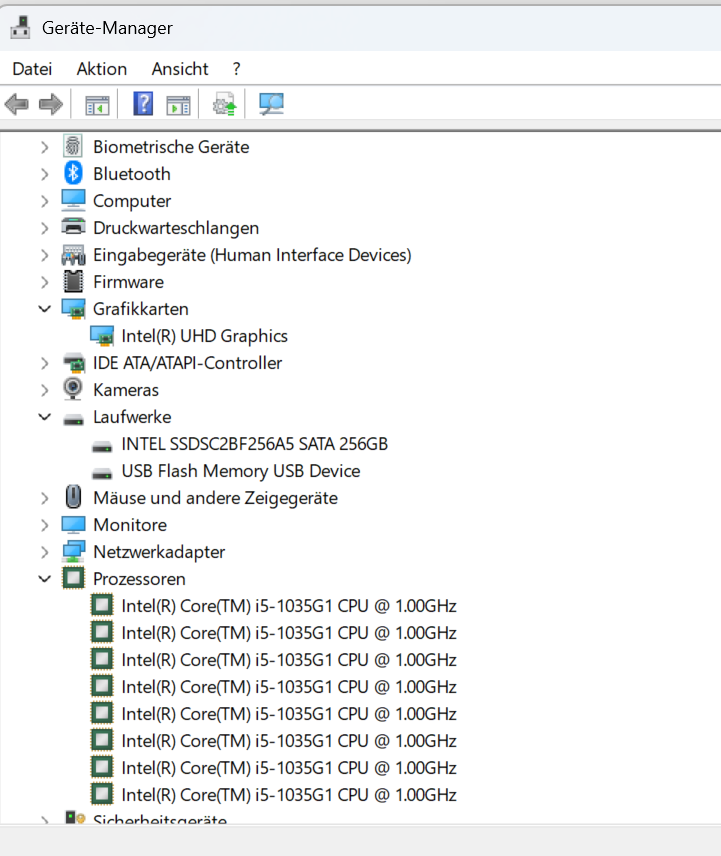This screenshot has height=856, width=721.
Task: Select the Kameras category label
Action: tap(126, 390)
